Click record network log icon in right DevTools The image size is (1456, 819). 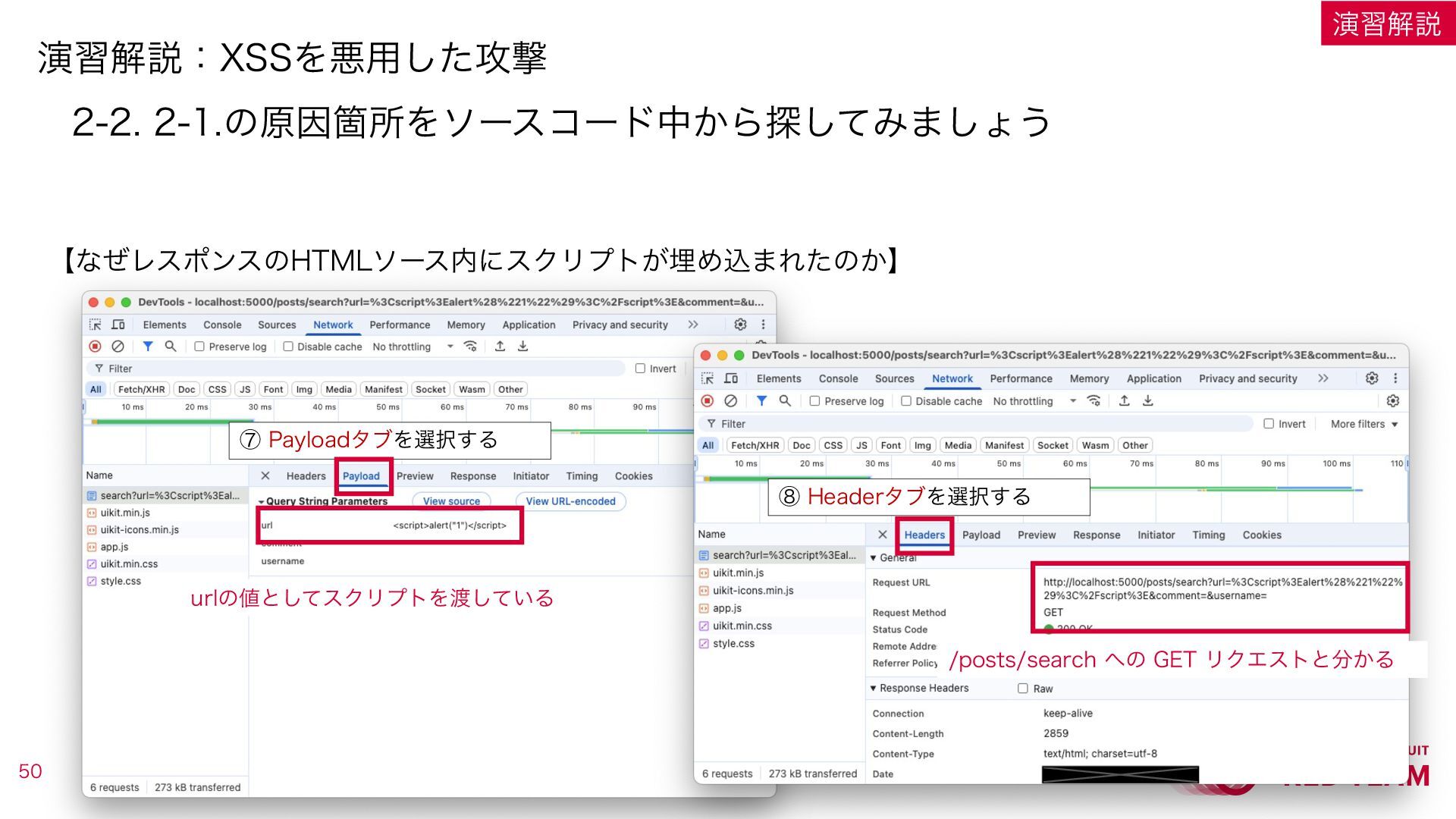coord(708,401)
